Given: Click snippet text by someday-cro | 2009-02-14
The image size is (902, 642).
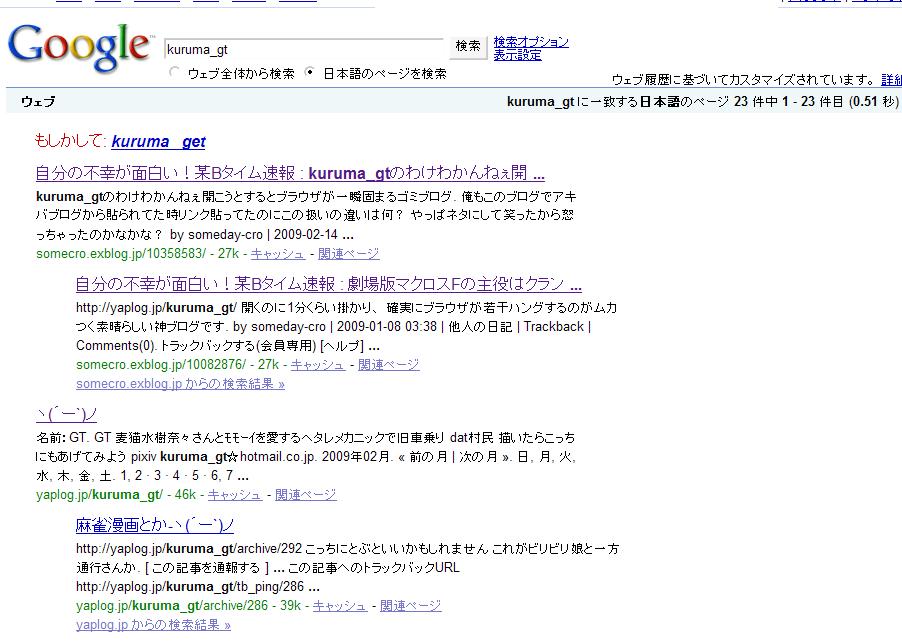Looking at the screenshot, I should click(x=254, y=235).
